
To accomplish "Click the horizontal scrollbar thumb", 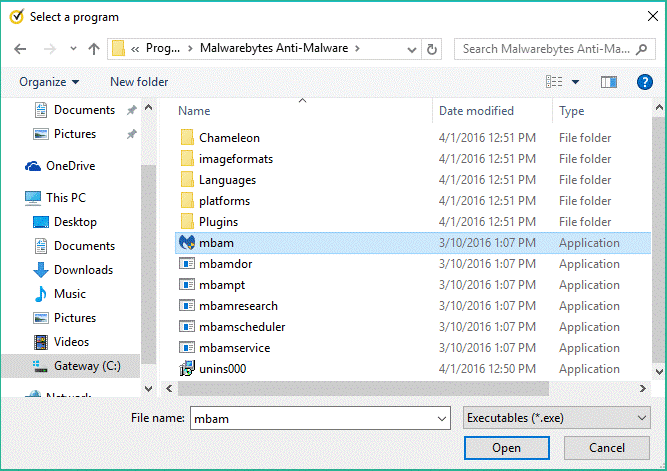I will tap(363, 388).
